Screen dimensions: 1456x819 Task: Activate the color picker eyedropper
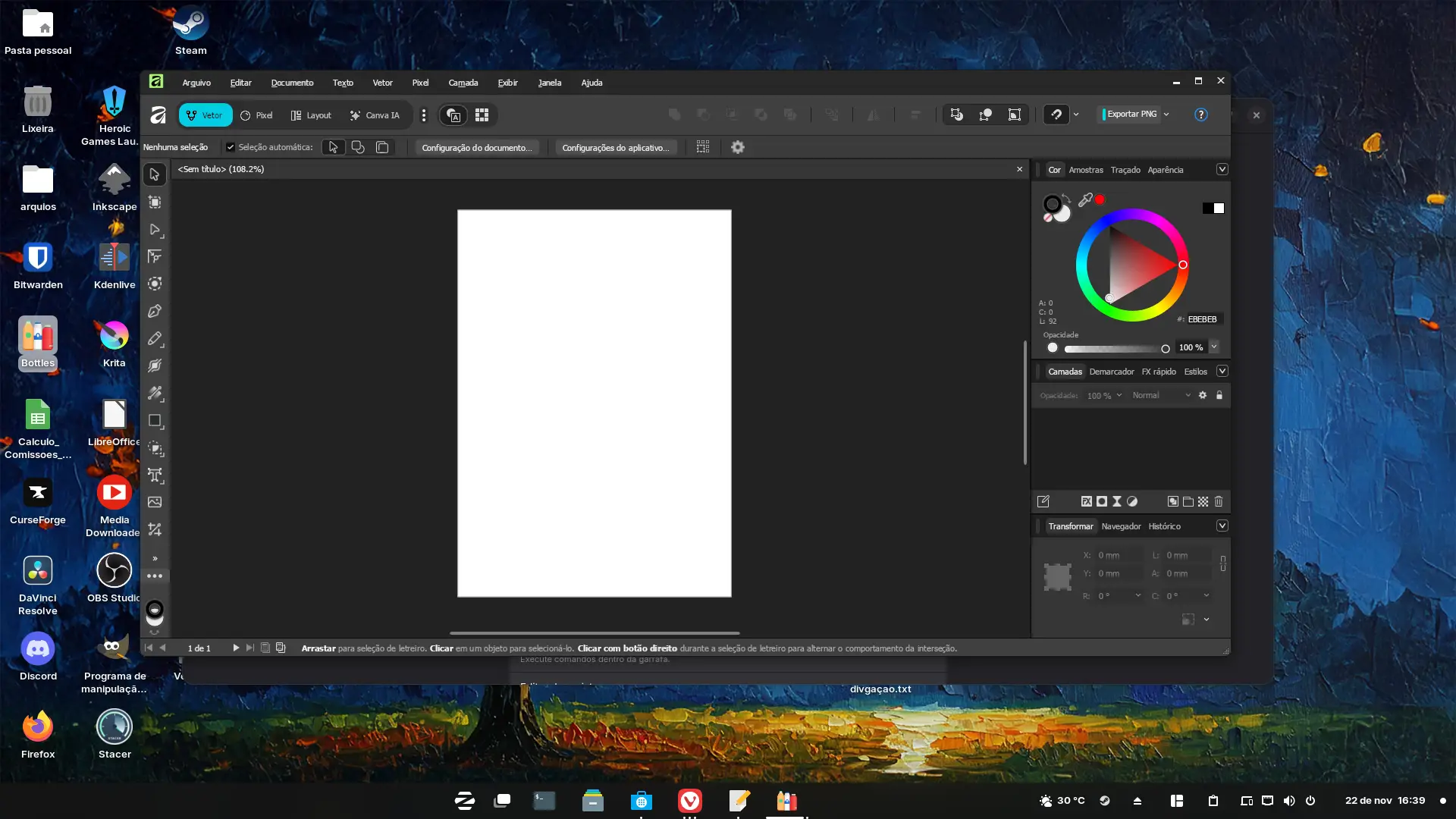(x=1085, y=199)
